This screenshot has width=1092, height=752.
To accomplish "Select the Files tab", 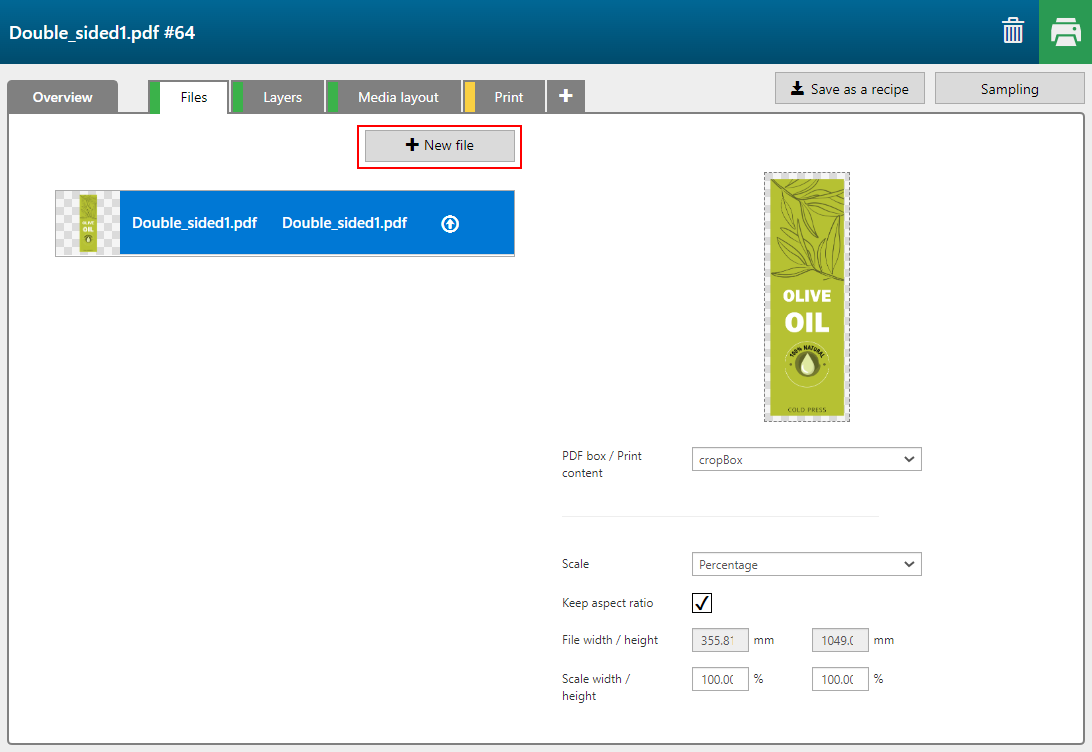I will click(194, 97).
